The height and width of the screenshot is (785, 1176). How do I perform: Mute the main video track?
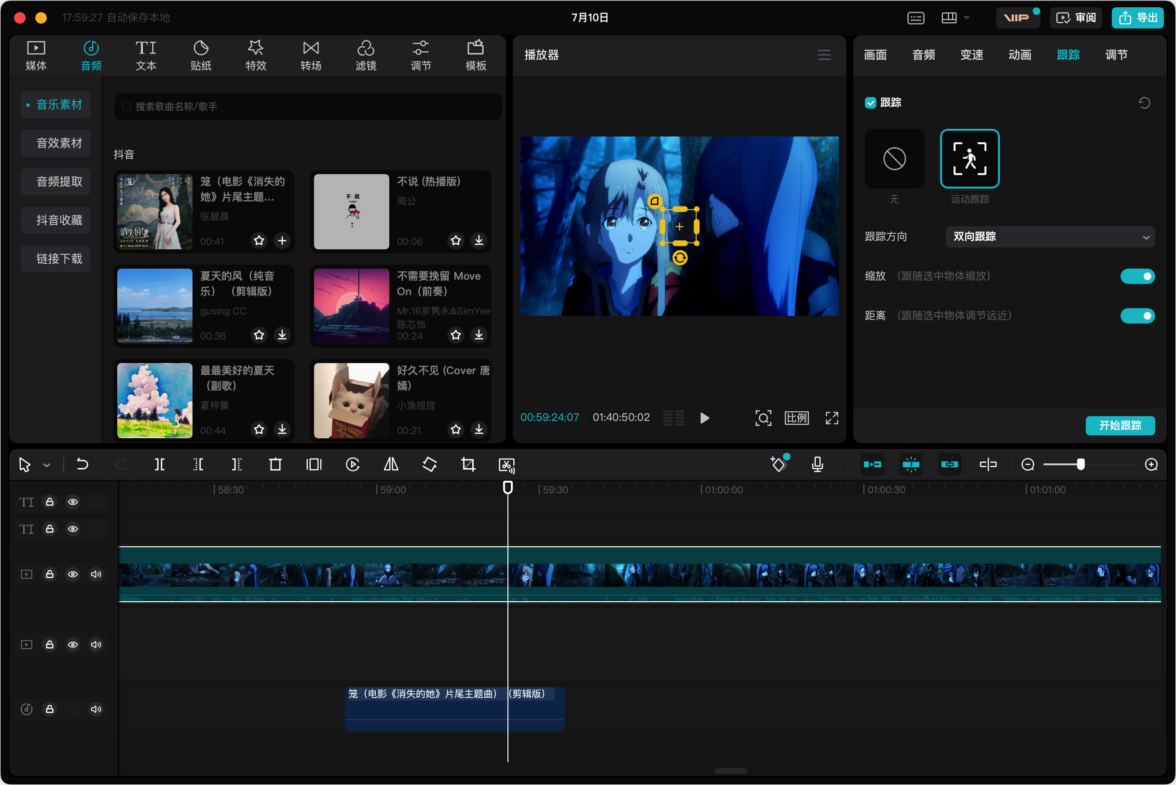tap(96, 574)
